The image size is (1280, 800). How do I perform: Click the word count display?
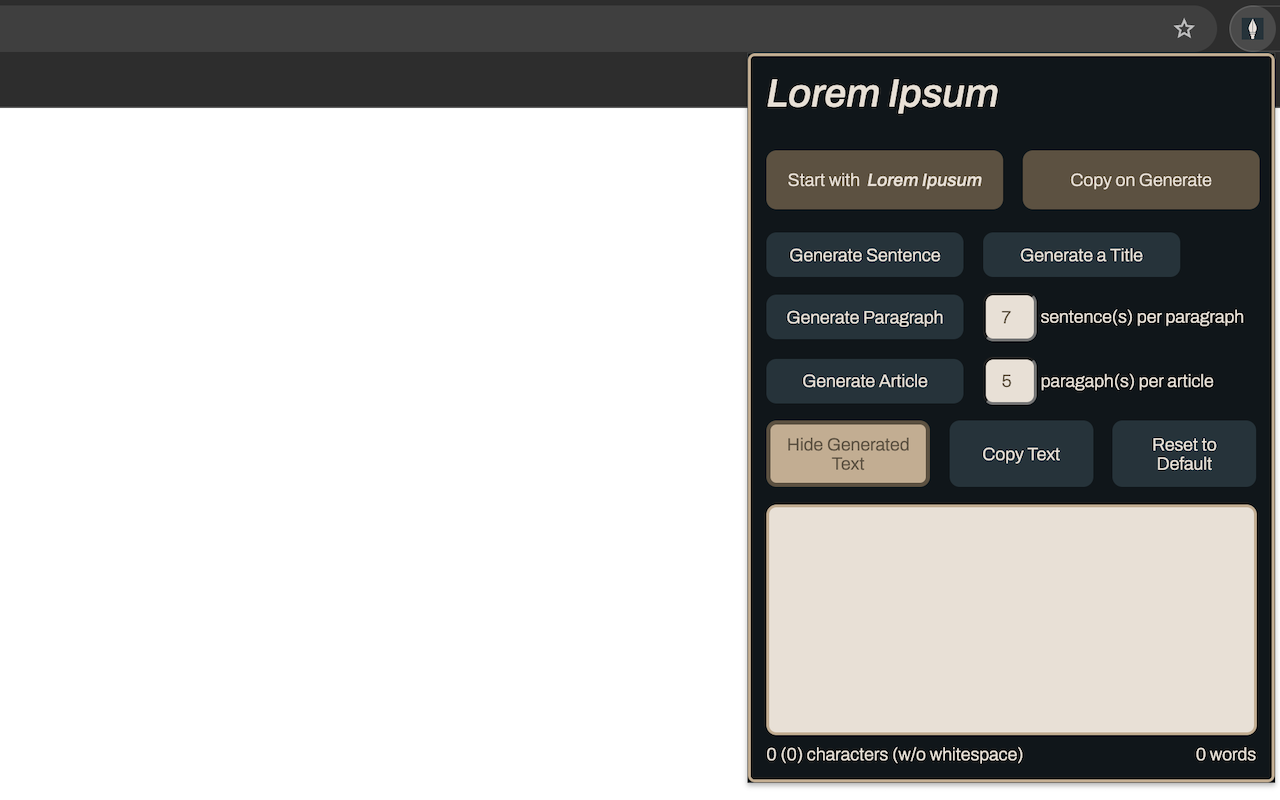(x=1224, y=754)
